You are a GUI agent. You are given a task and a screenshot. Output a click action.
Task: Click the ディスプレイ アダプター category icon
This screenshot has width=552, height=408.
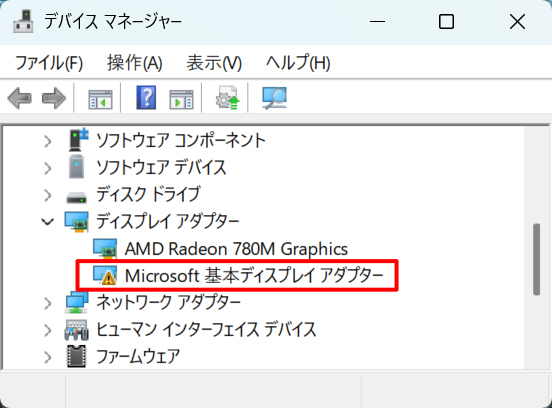[x=76, y=222]
